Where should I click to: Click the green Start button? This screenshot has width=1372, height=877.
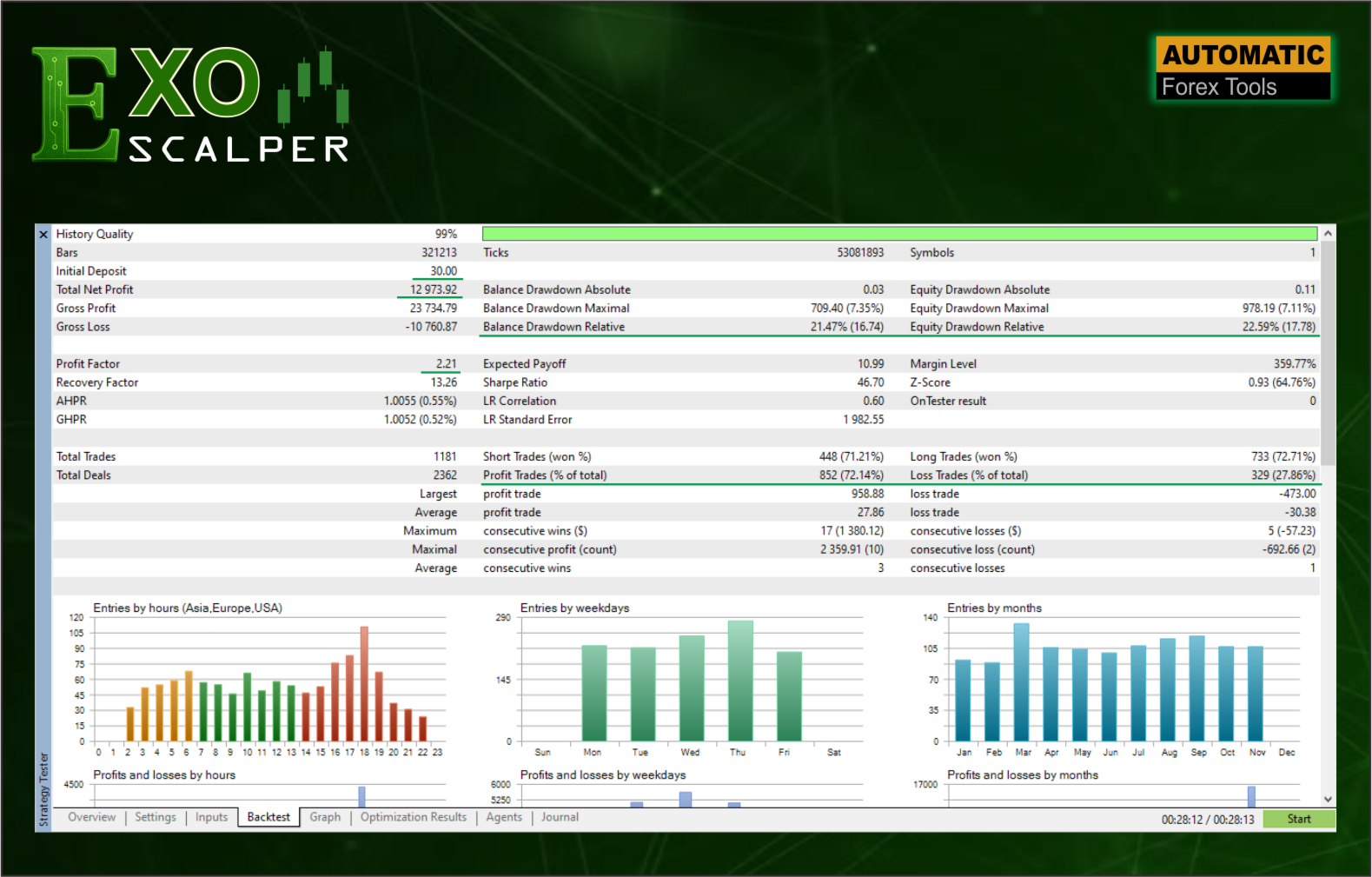[x=1299, y=819]
